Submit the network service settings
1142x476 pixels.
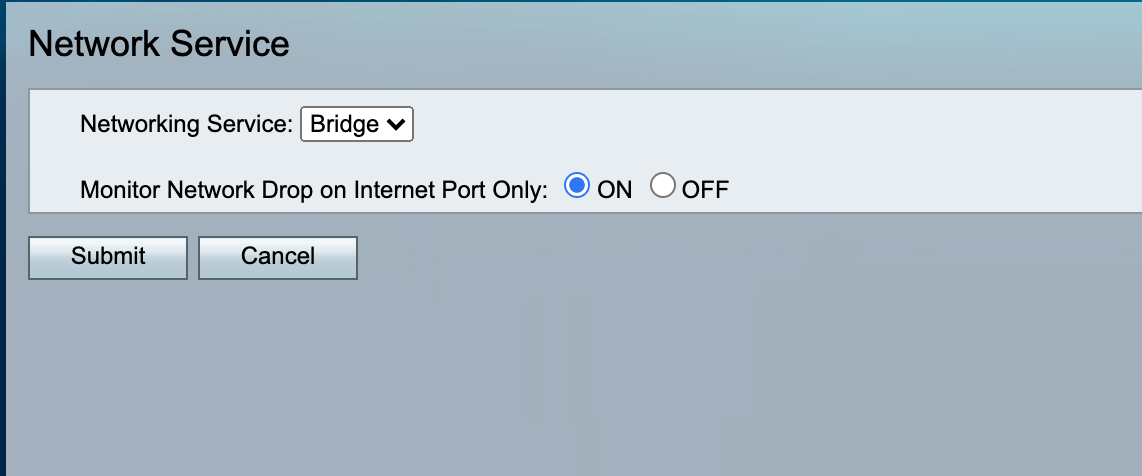pos(108,258)
